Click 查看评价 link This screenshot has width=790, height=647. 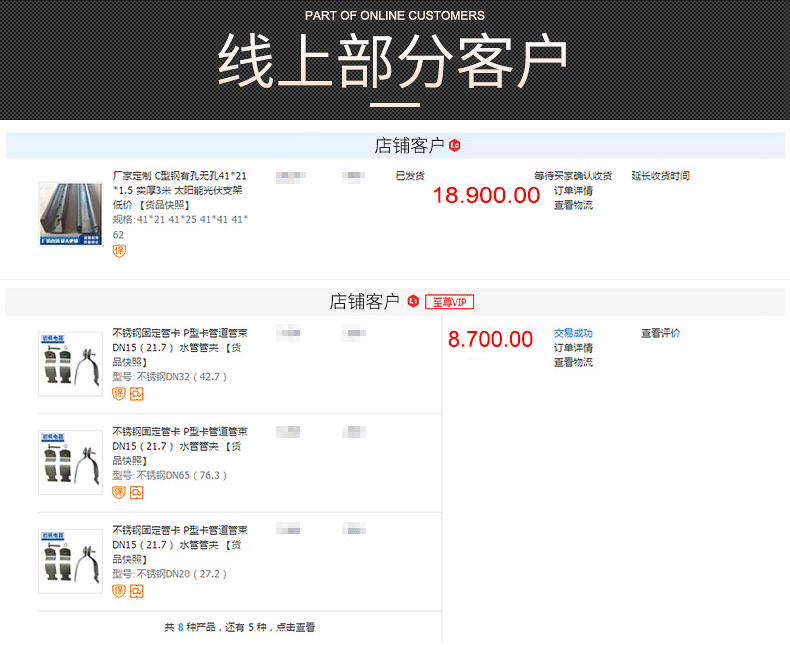point(661,333)
